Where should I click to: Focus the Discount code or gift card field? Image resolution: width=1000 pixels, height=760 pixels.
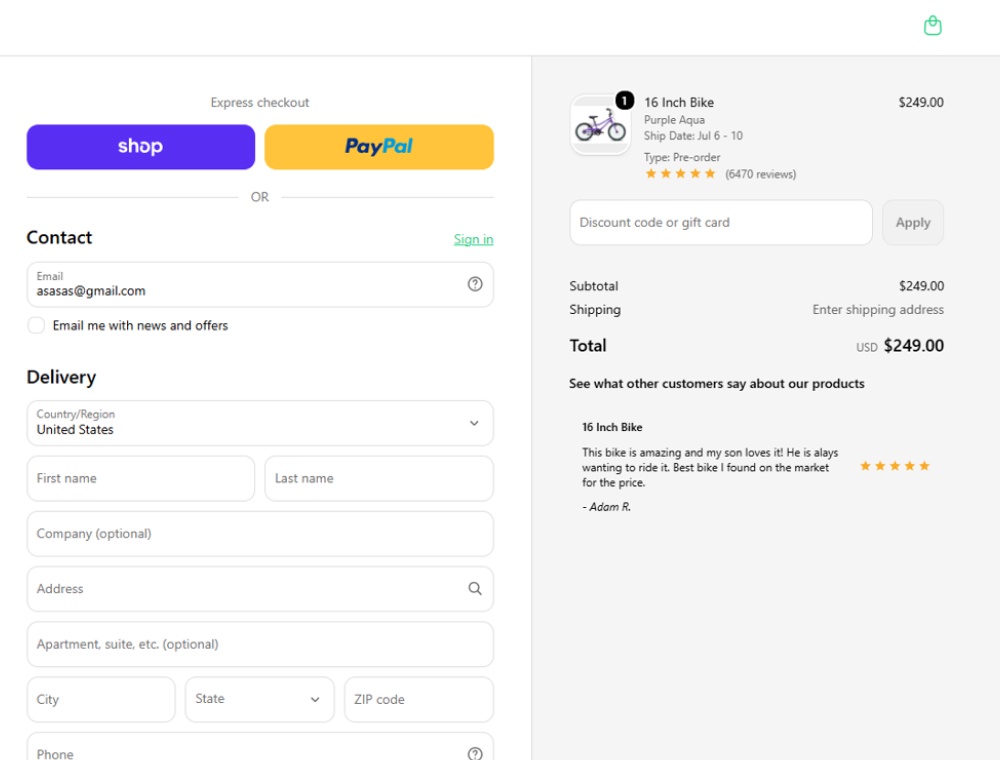click(x=721, y=223)
